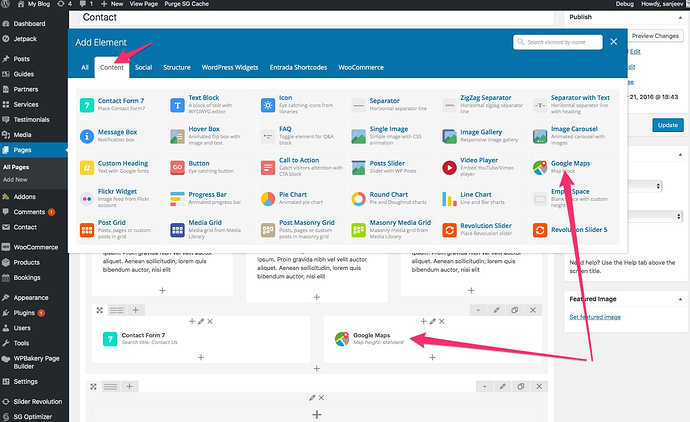The width and height of the screenshot is (690, 422).
Task: Click Purge SG Cache in admin bar
Action: [187, 4]
